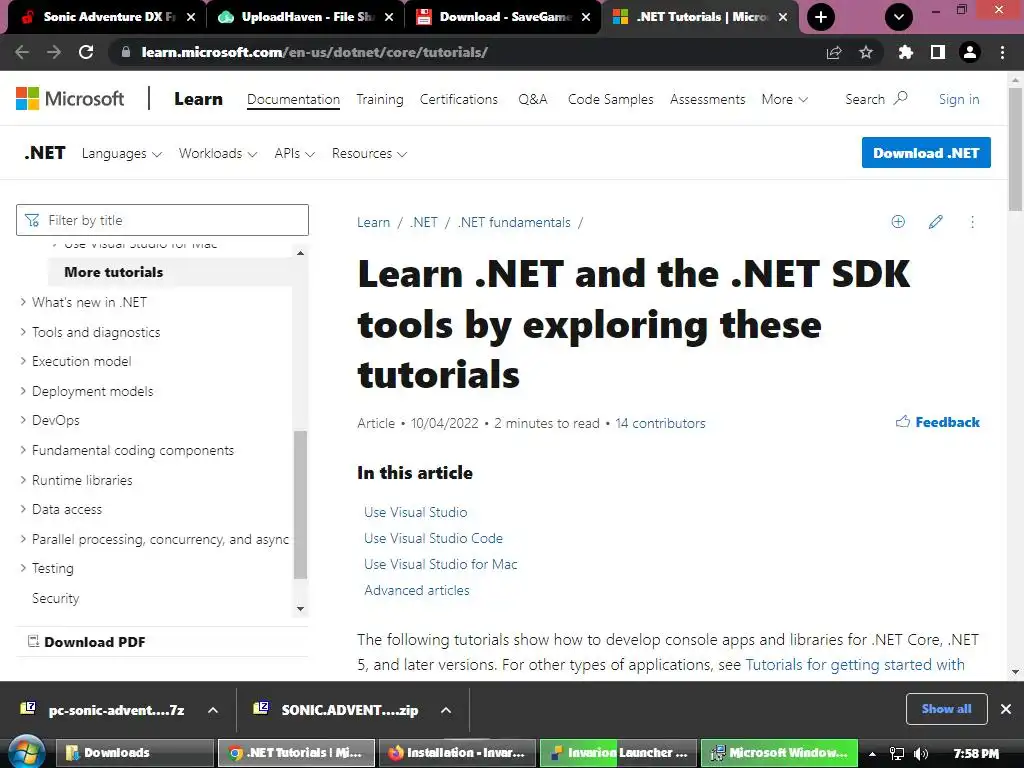Click the .NET fundamentals breadcrumb
Screen dimensions: 1024x768
514,222
